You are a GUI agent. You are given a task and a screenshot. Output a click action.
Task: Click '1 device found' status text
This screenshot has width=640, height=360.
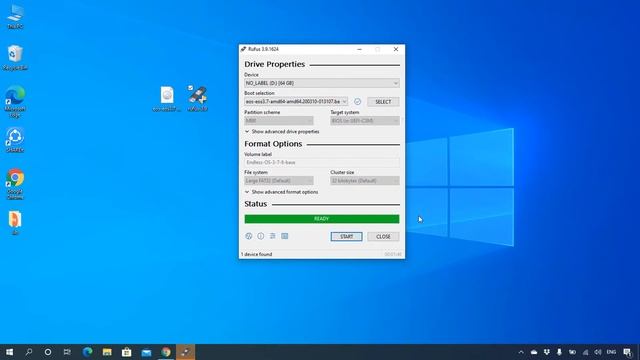point(256,254)
